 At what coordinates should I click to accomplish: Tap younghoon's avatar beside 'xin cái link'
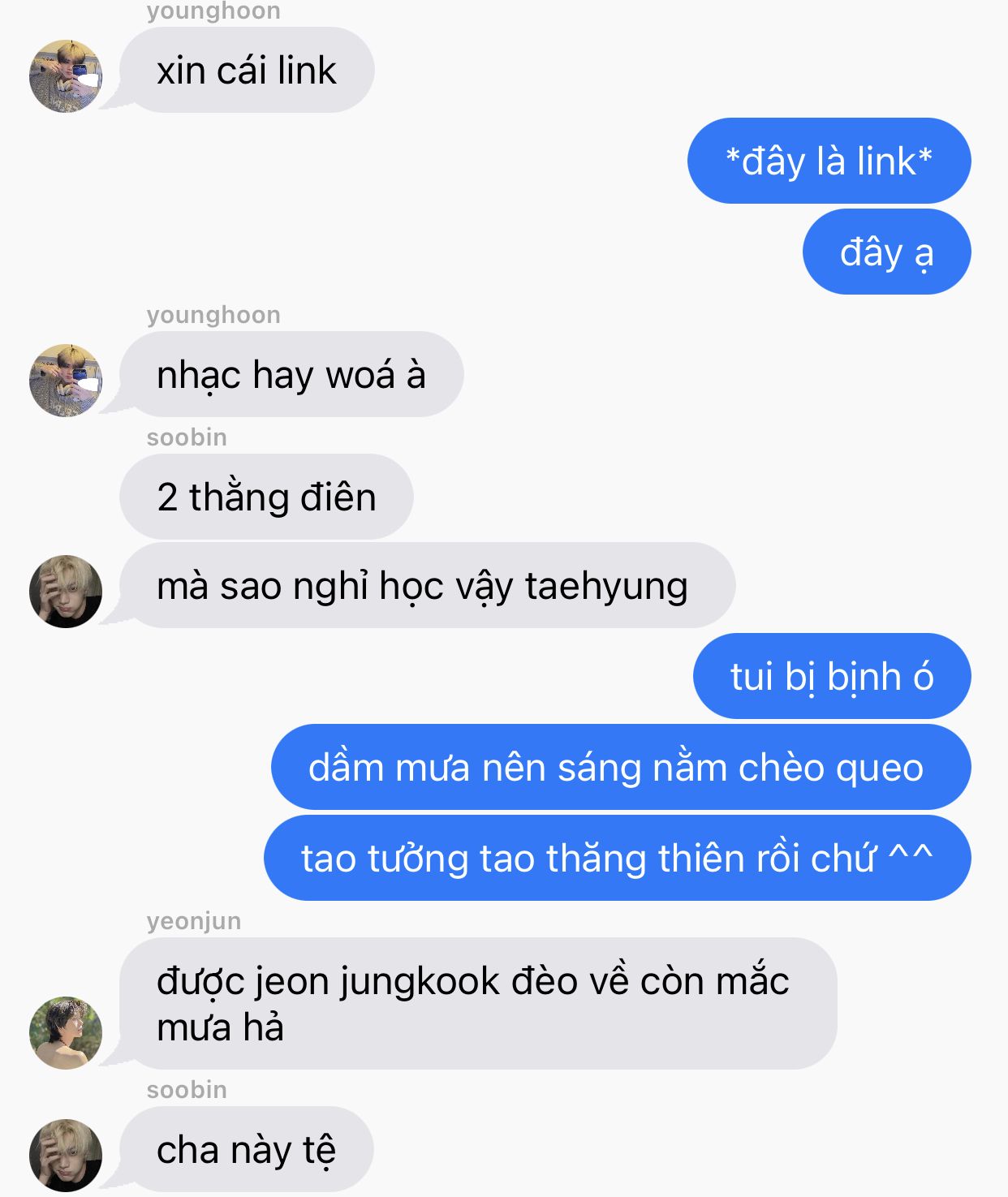[66, 75]
